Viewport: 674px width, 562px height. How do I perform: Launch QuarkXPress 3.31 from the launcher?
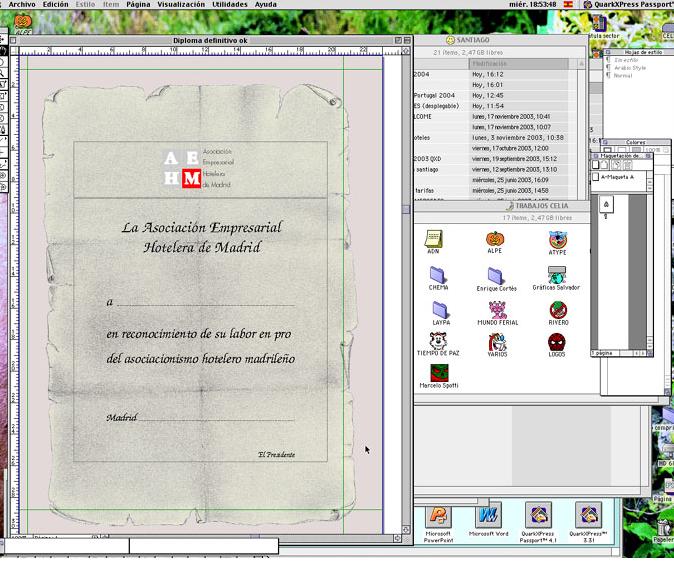(588, 524)
